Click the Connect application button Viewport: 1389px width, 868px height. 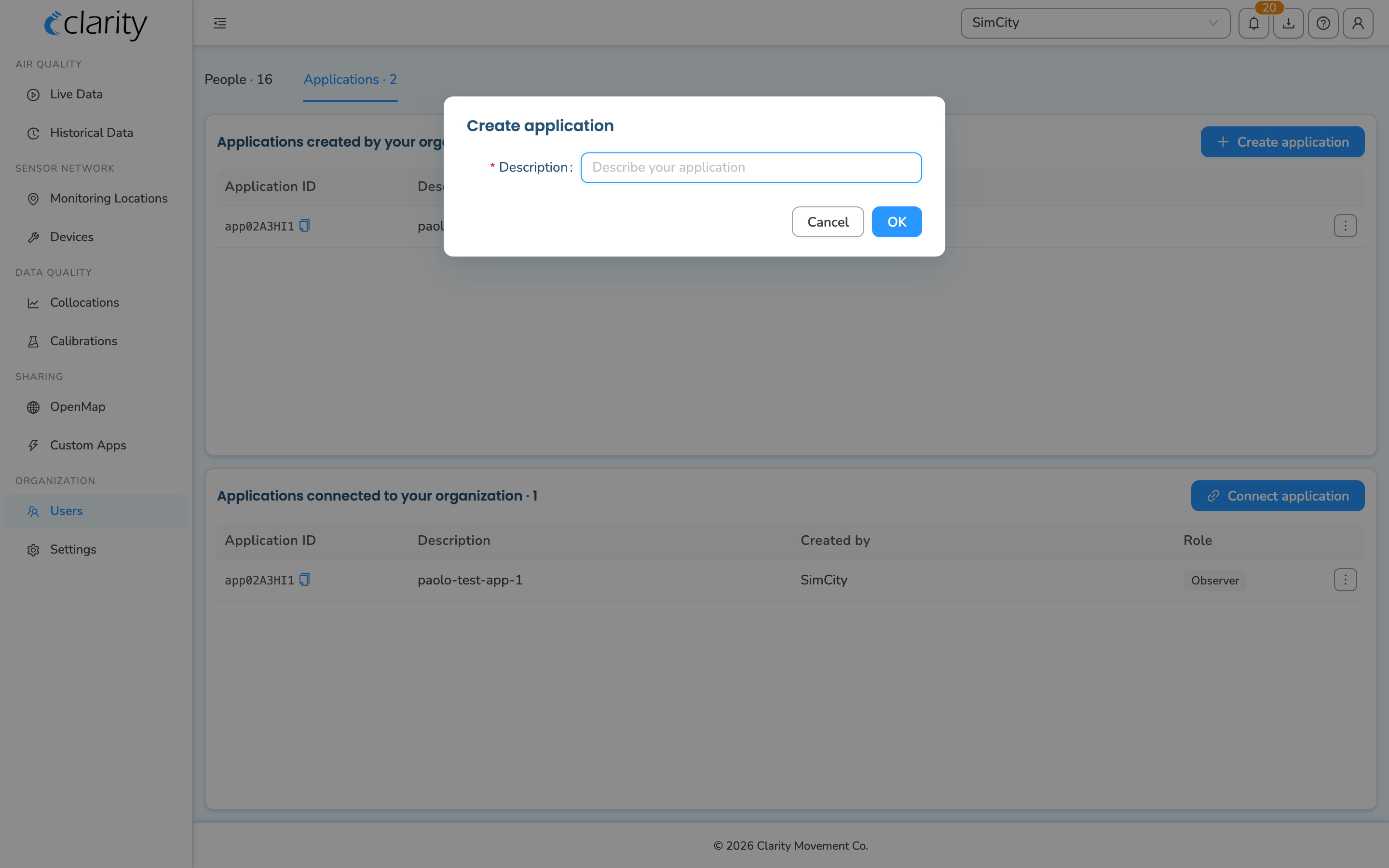coord(1278,495)
